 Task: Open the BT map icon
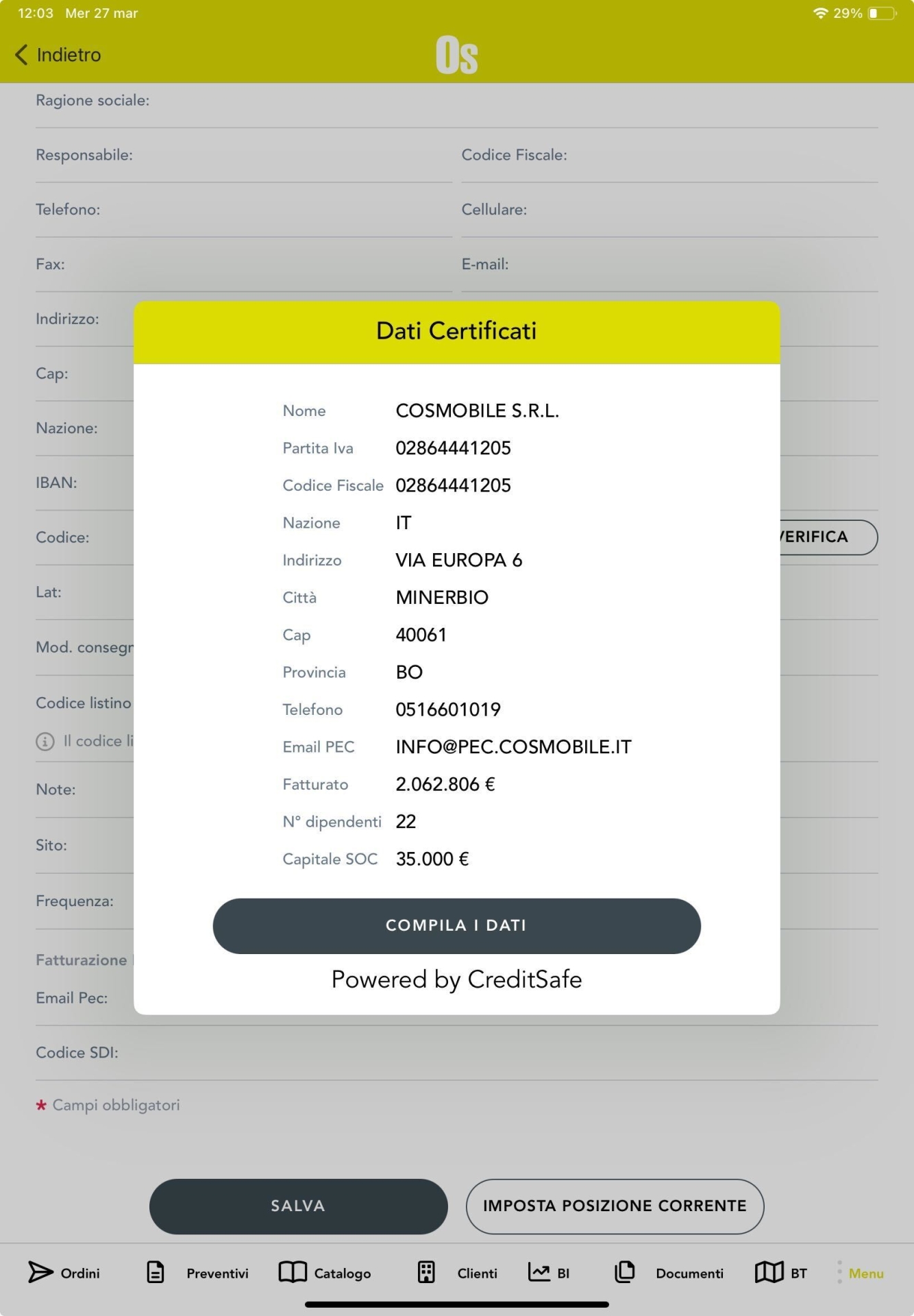click(x=769, y=1272)
